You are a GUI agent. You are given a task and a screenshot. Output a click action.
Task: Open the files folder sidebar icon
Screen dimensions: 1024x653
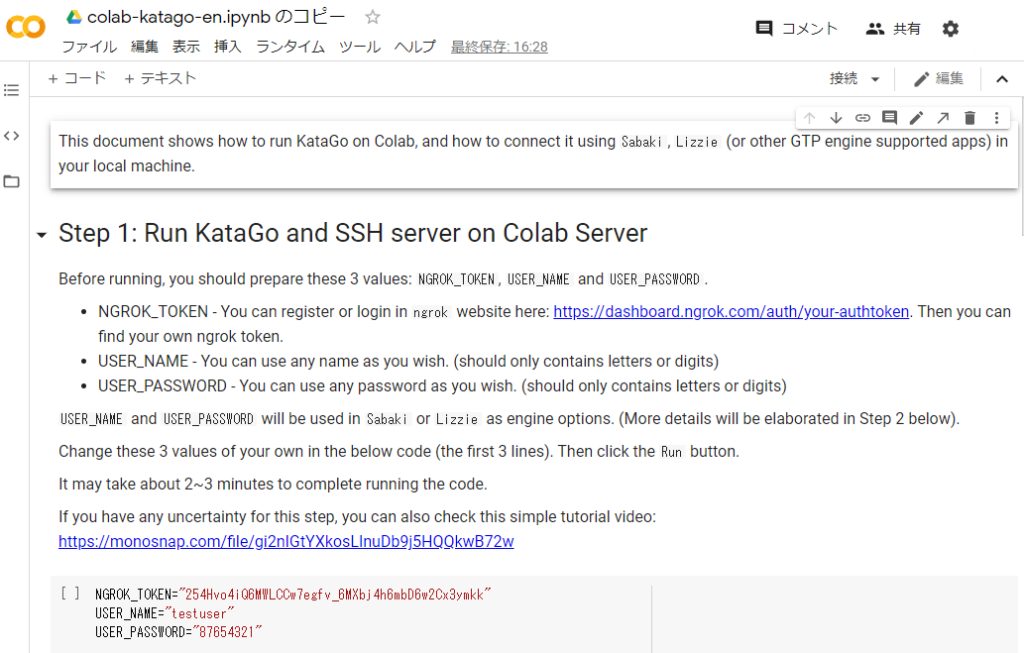pyautogui.click(x=12, y=182)
